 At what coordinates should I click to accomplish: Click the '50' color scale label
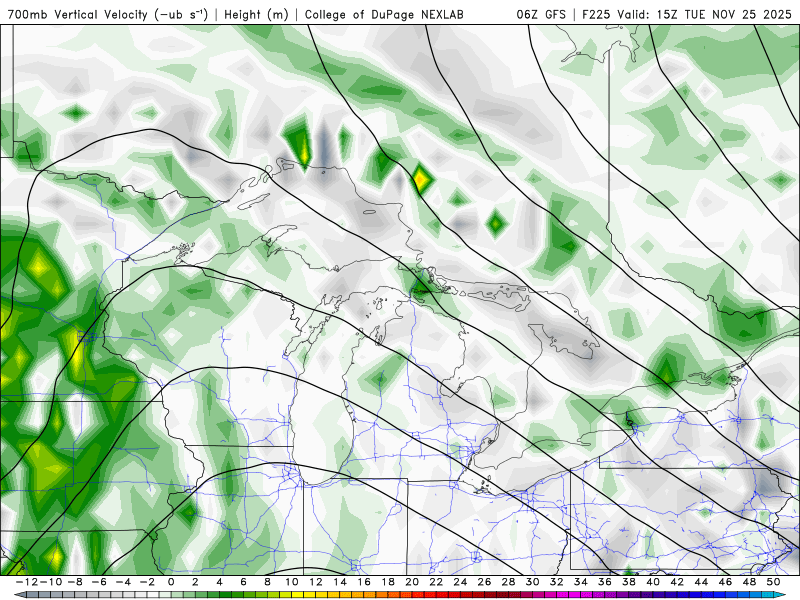tap(773, 582)
